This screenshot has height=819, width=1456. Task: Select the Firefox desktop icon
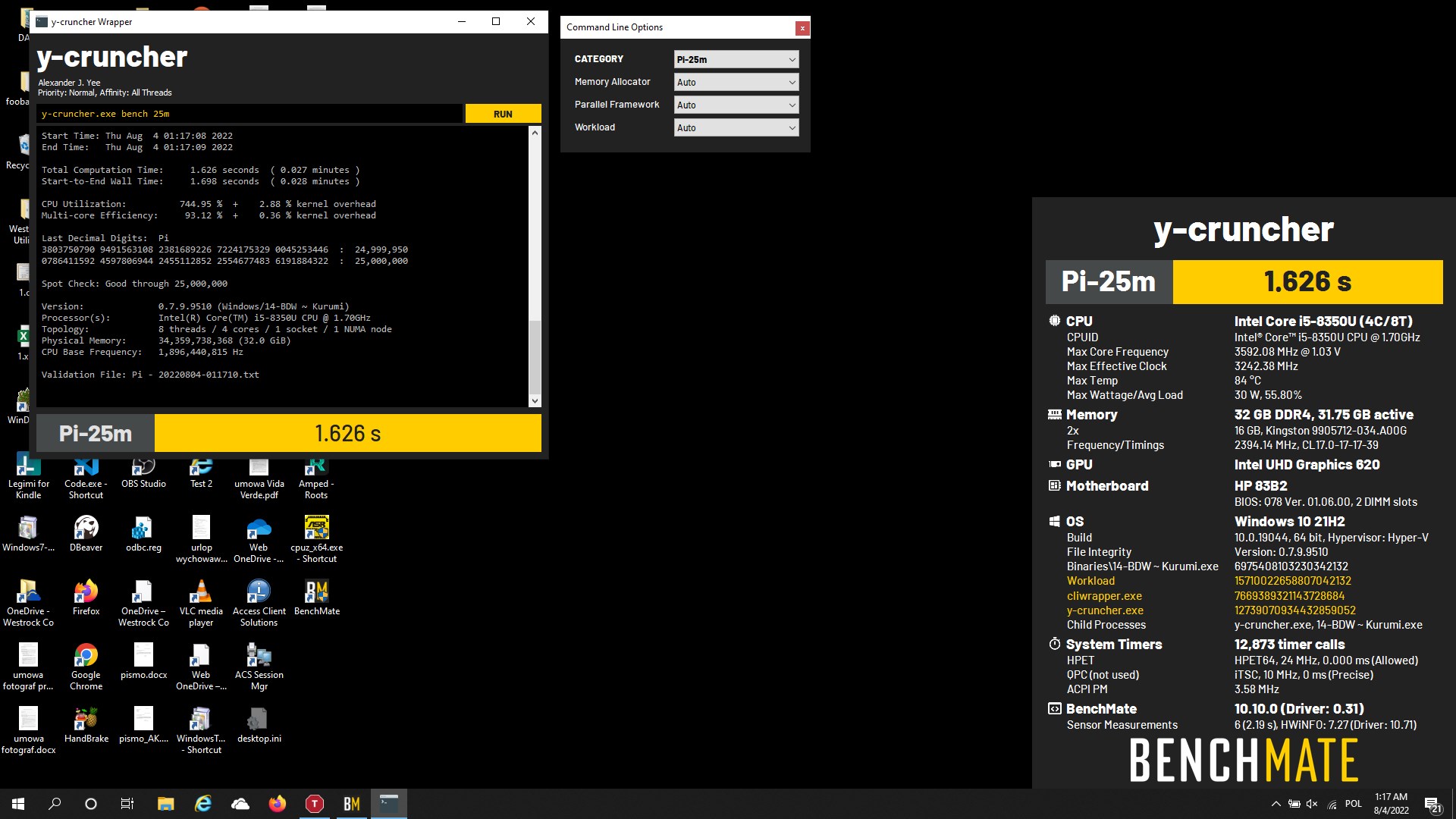pos(86,598)
